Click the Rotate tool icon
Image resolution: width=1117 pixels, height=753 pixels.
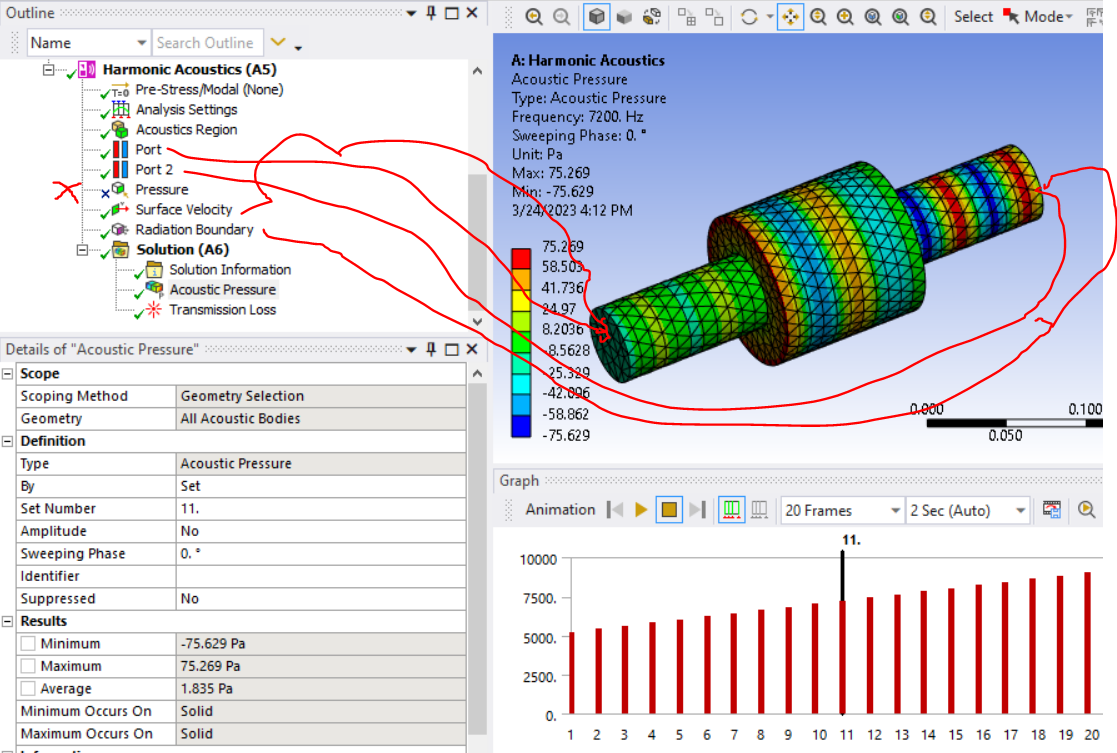pyautogui.click(x=749, y=17)
